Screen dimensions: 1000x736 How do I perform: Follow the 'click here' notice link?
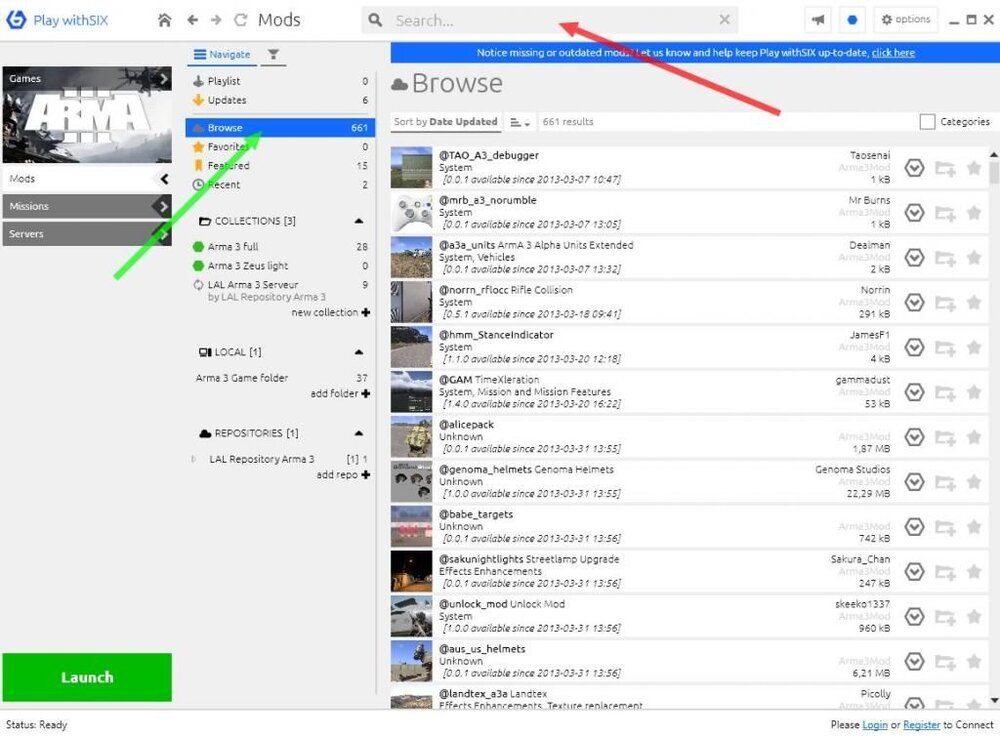(893, 53)
